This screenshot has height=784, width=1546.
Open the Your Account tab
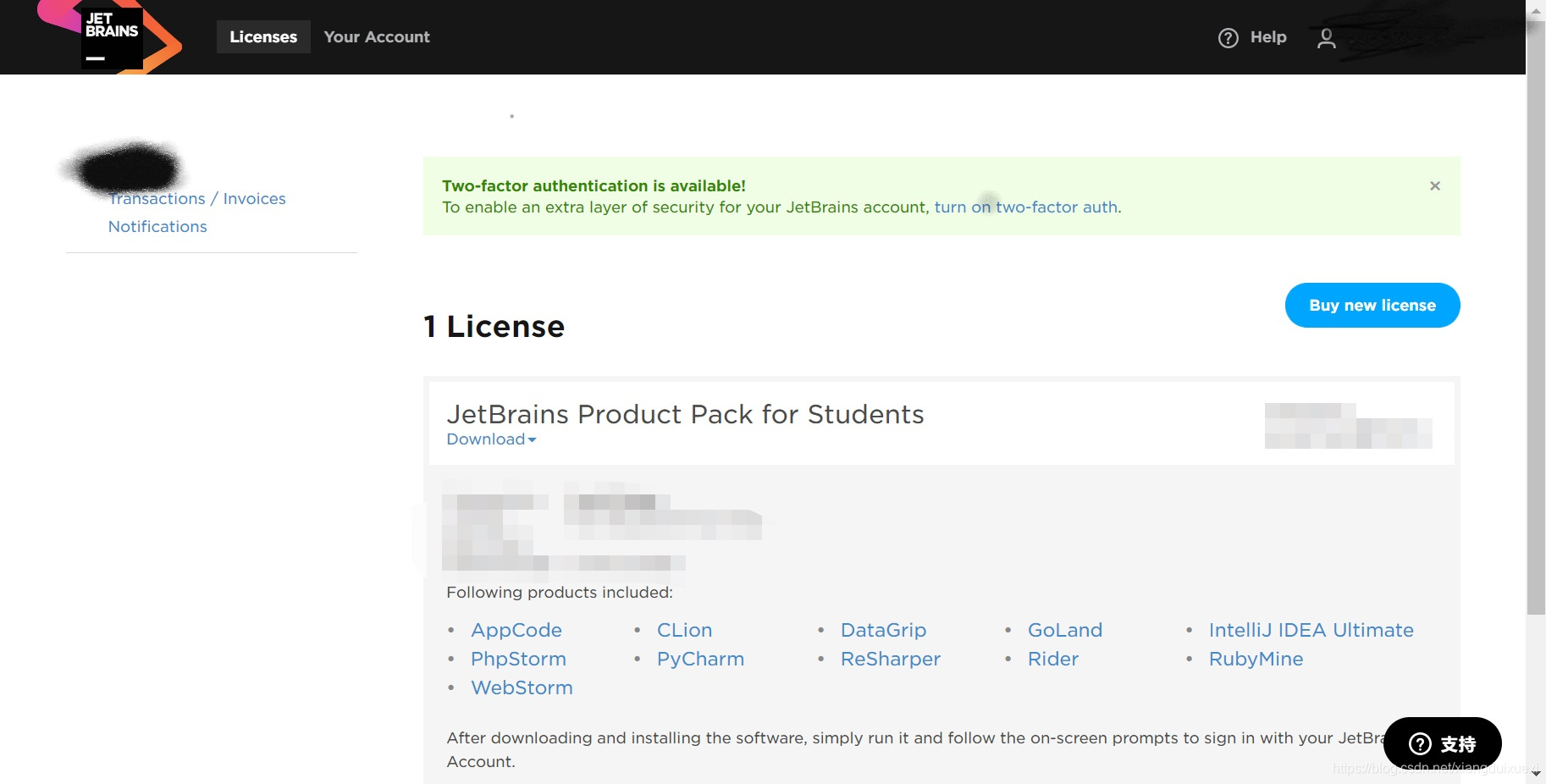(x=377, y=37)
